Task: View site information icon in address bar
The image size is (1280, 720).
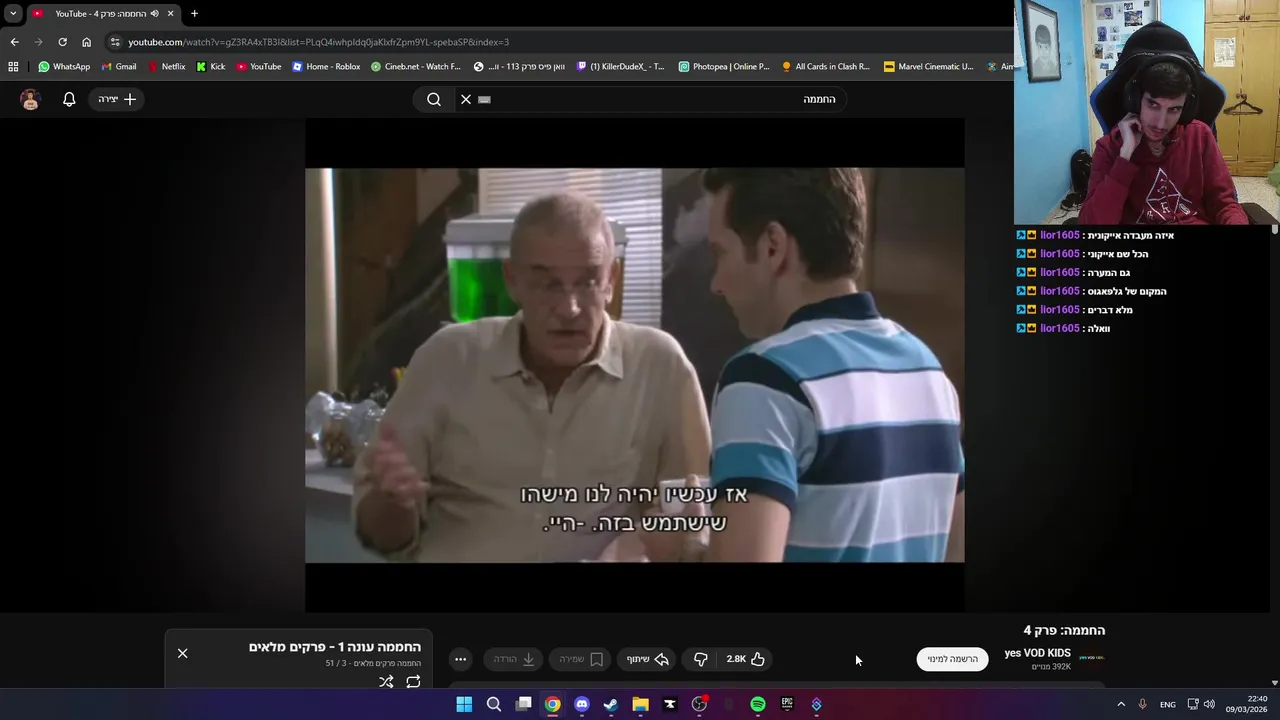Action: pyautogui.click(x=115, y=42)
